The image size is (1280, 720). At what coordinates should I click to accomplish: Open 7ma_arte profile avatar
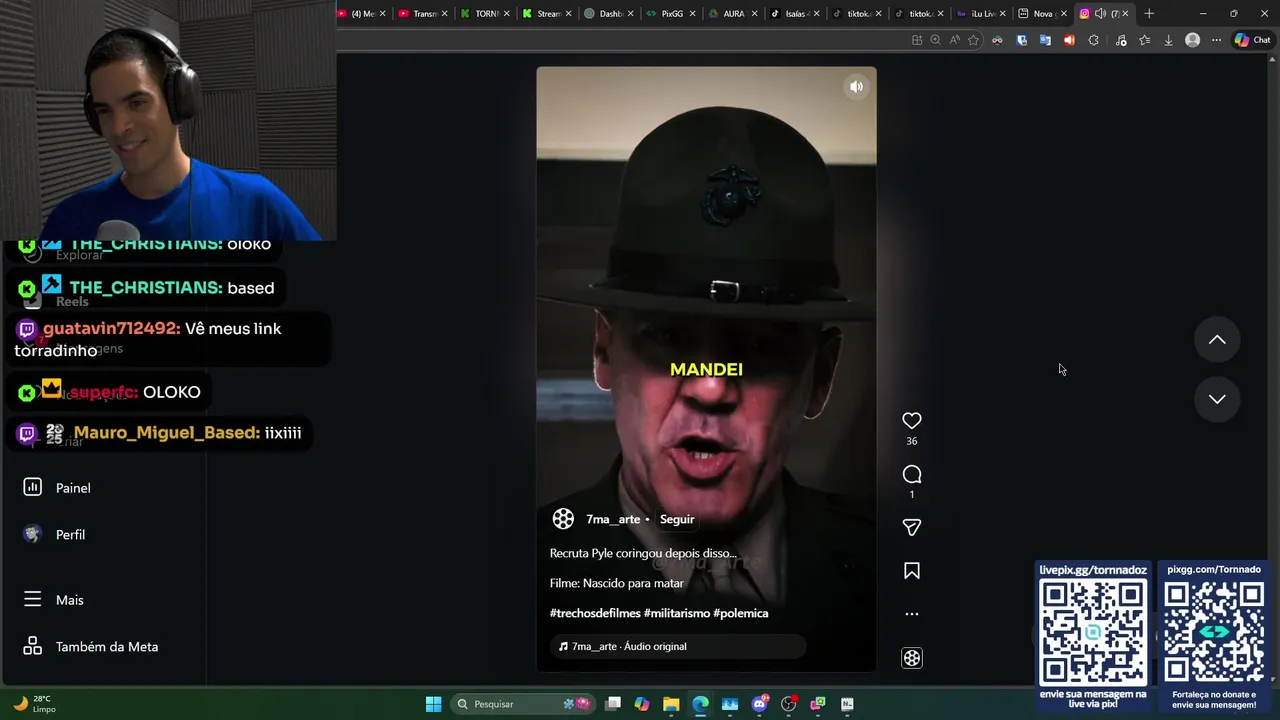tap(563, 519)
